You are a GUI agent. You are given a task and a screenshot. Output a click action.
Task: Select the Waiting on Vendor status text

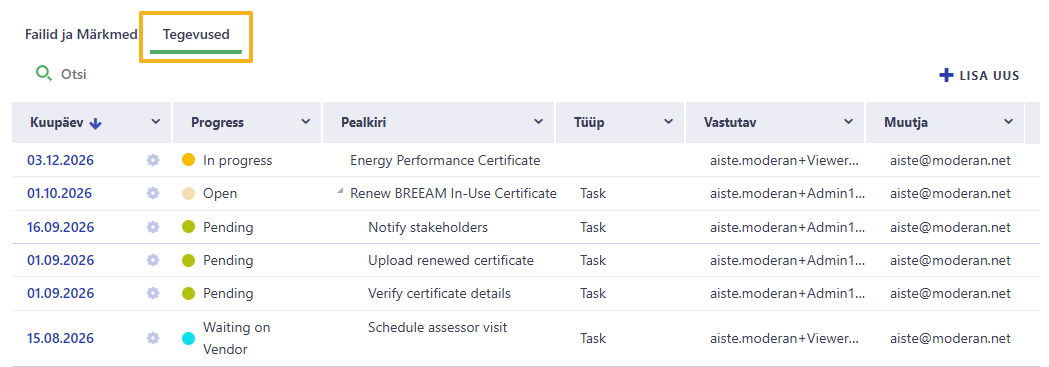[x=237, y=338]
